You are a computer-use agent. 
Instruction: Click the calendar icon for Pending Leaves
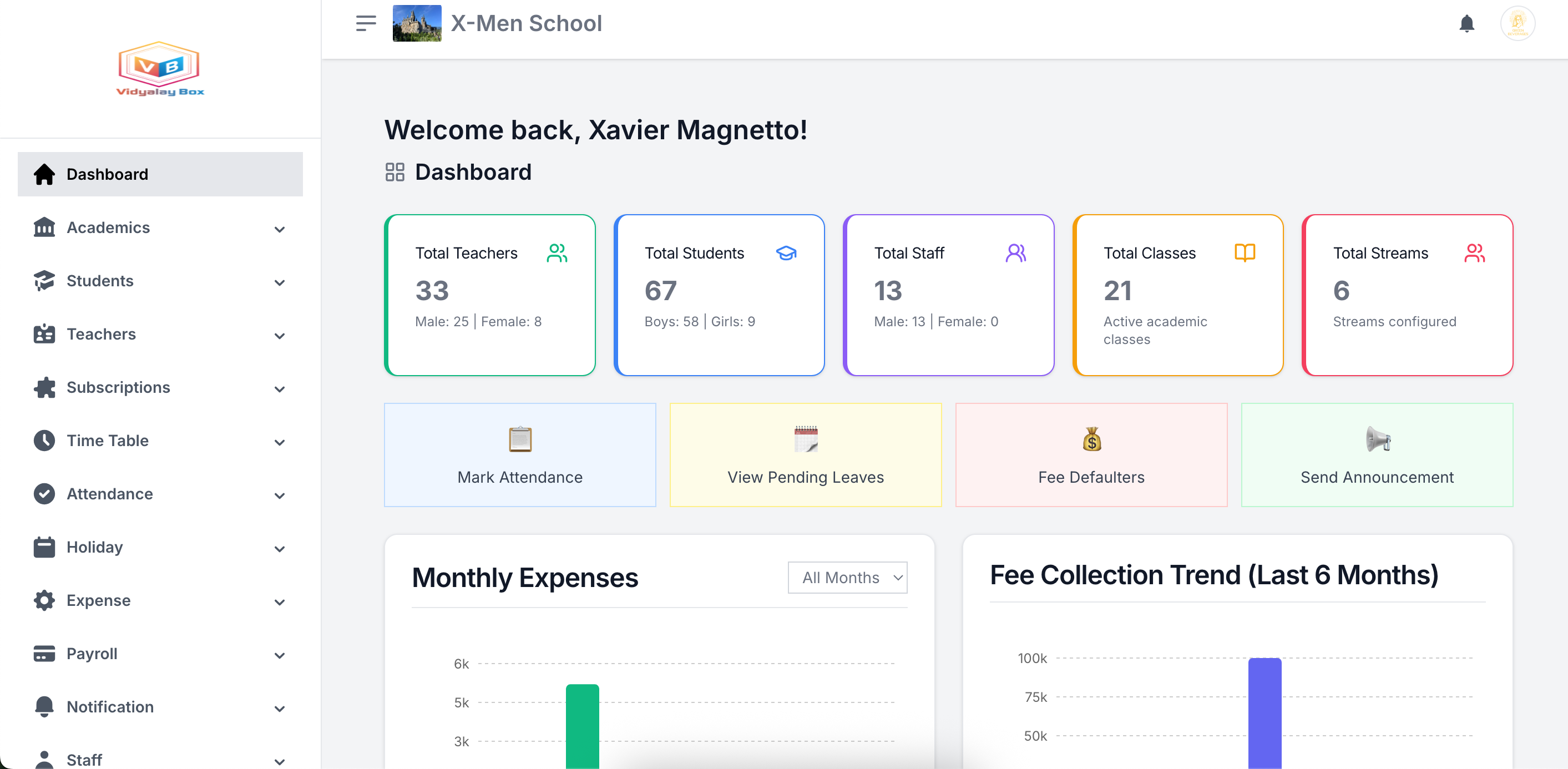coord(806,439)
